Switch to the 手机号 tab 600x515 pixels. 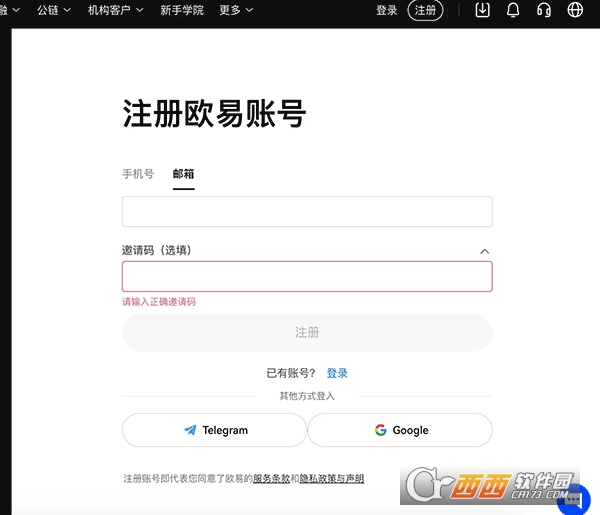coord(138,174)
